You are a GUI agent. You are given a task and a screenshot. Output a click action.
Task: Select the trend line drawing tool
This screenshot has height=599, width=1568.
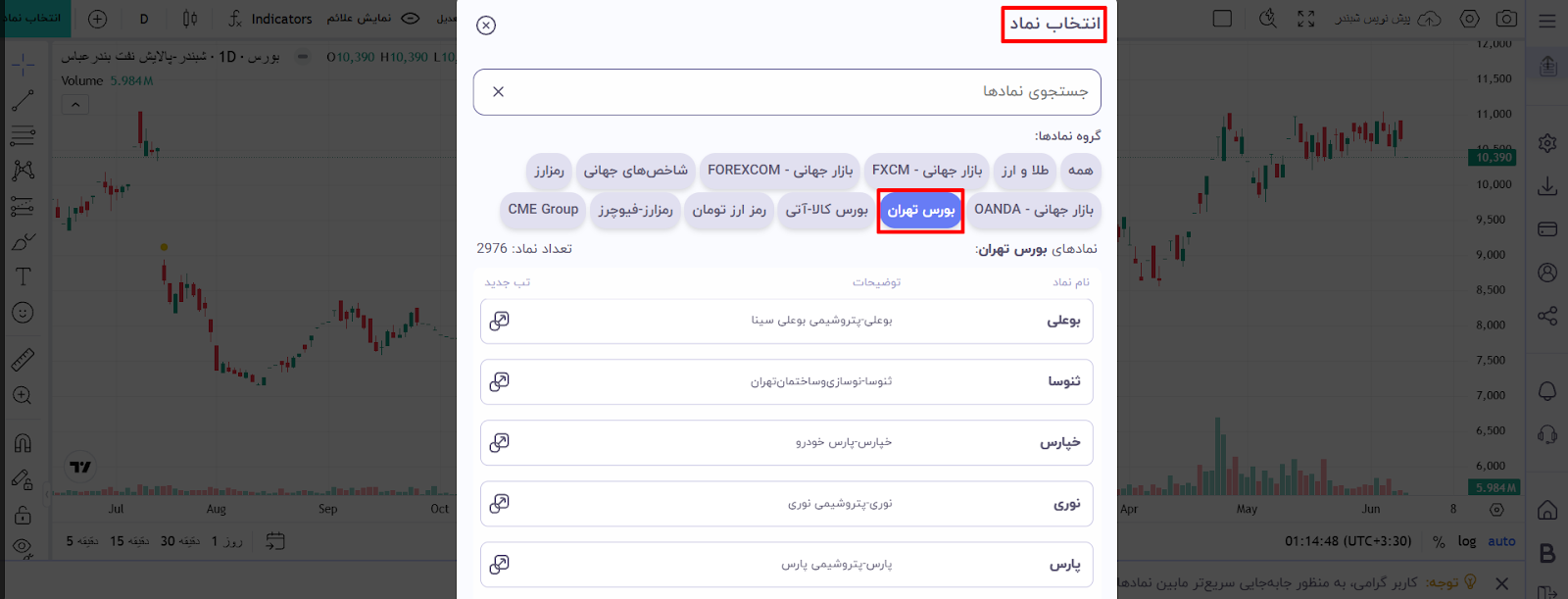click(23, 100)
